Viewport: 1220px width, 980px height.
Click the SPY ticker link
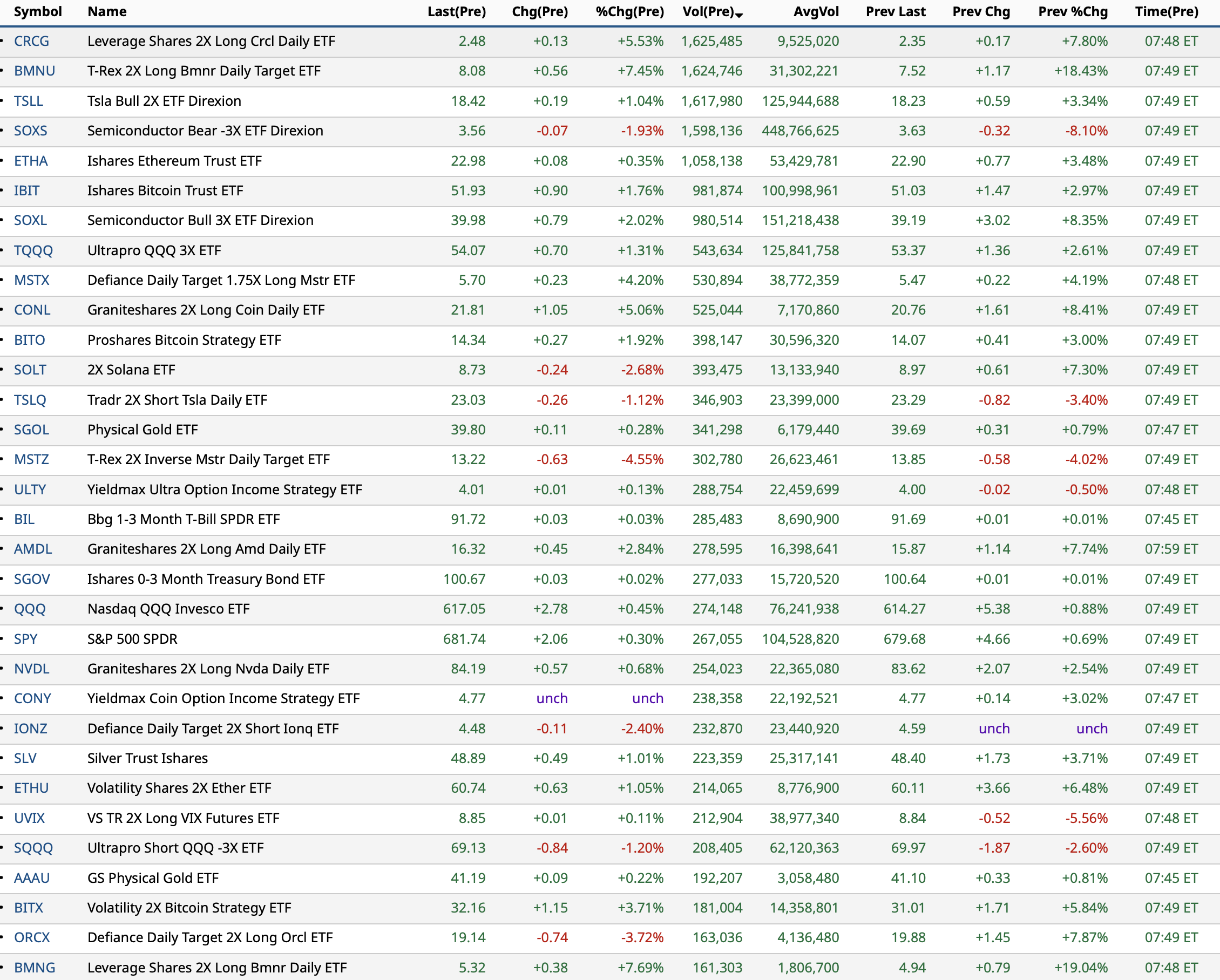25,639
